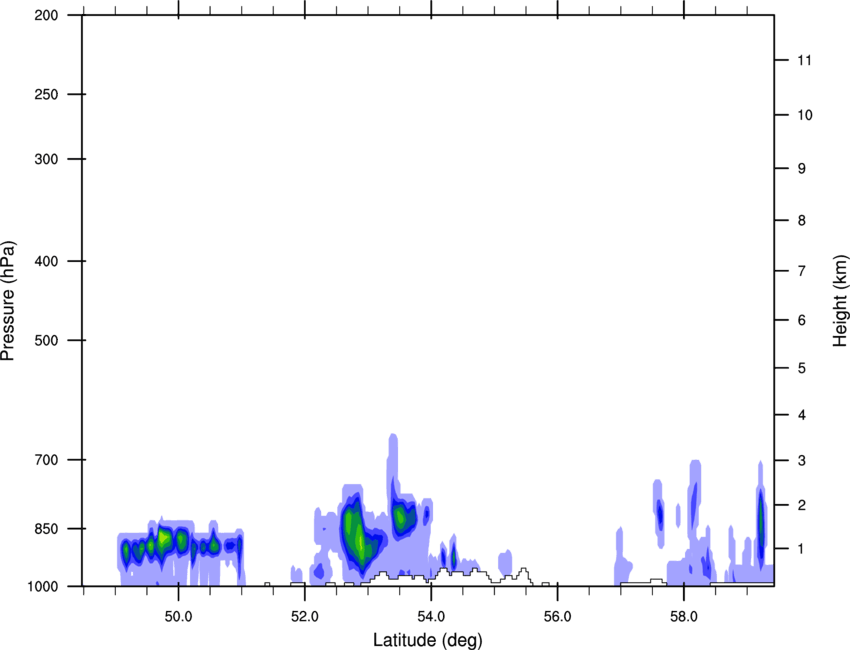Screen dimensions: 850x650
Task: Click the 54.0 latitude tick label
Action: pos(431,617)
